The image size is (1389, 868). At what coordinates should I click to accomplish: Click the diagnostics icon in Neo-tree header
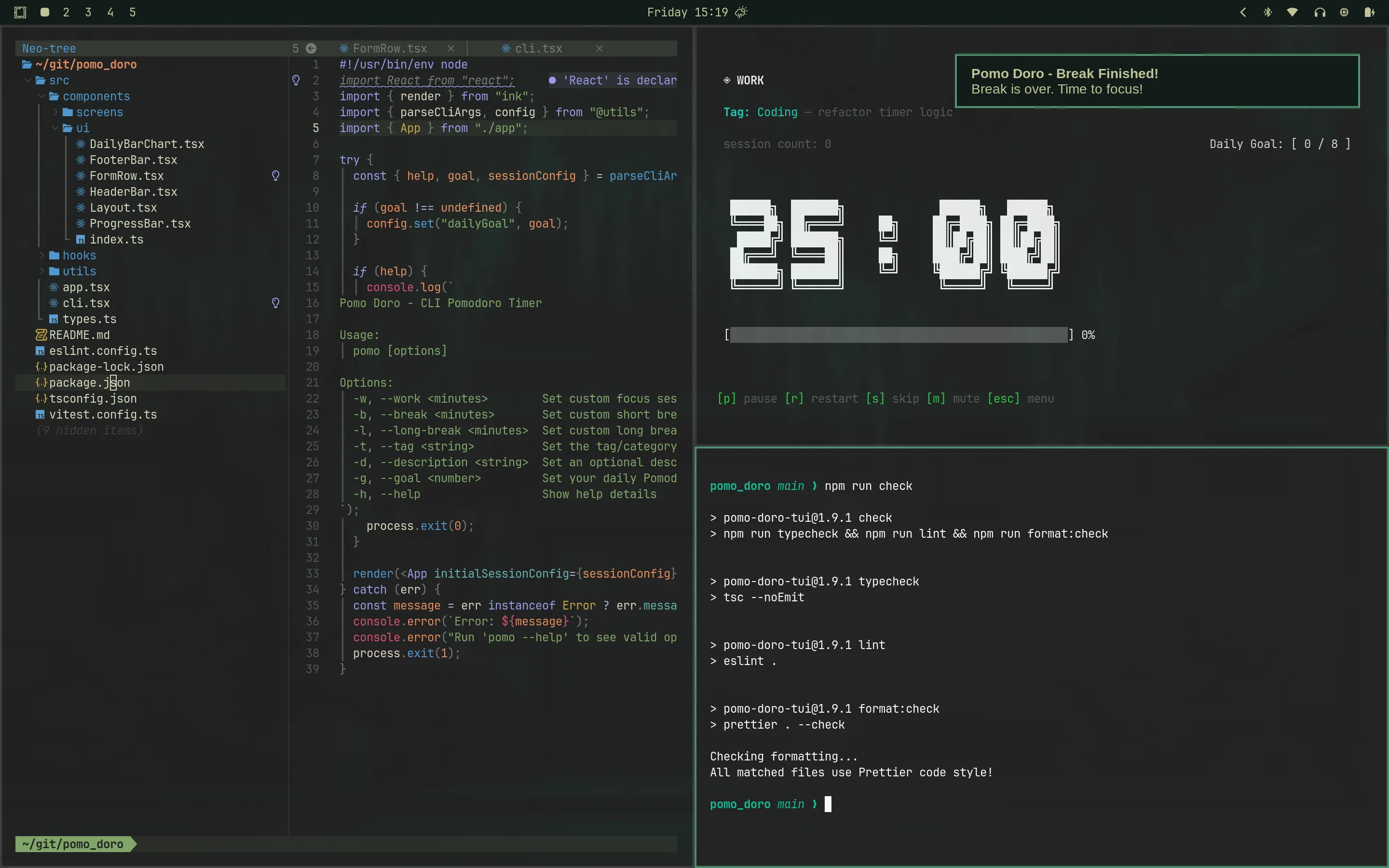311,48
